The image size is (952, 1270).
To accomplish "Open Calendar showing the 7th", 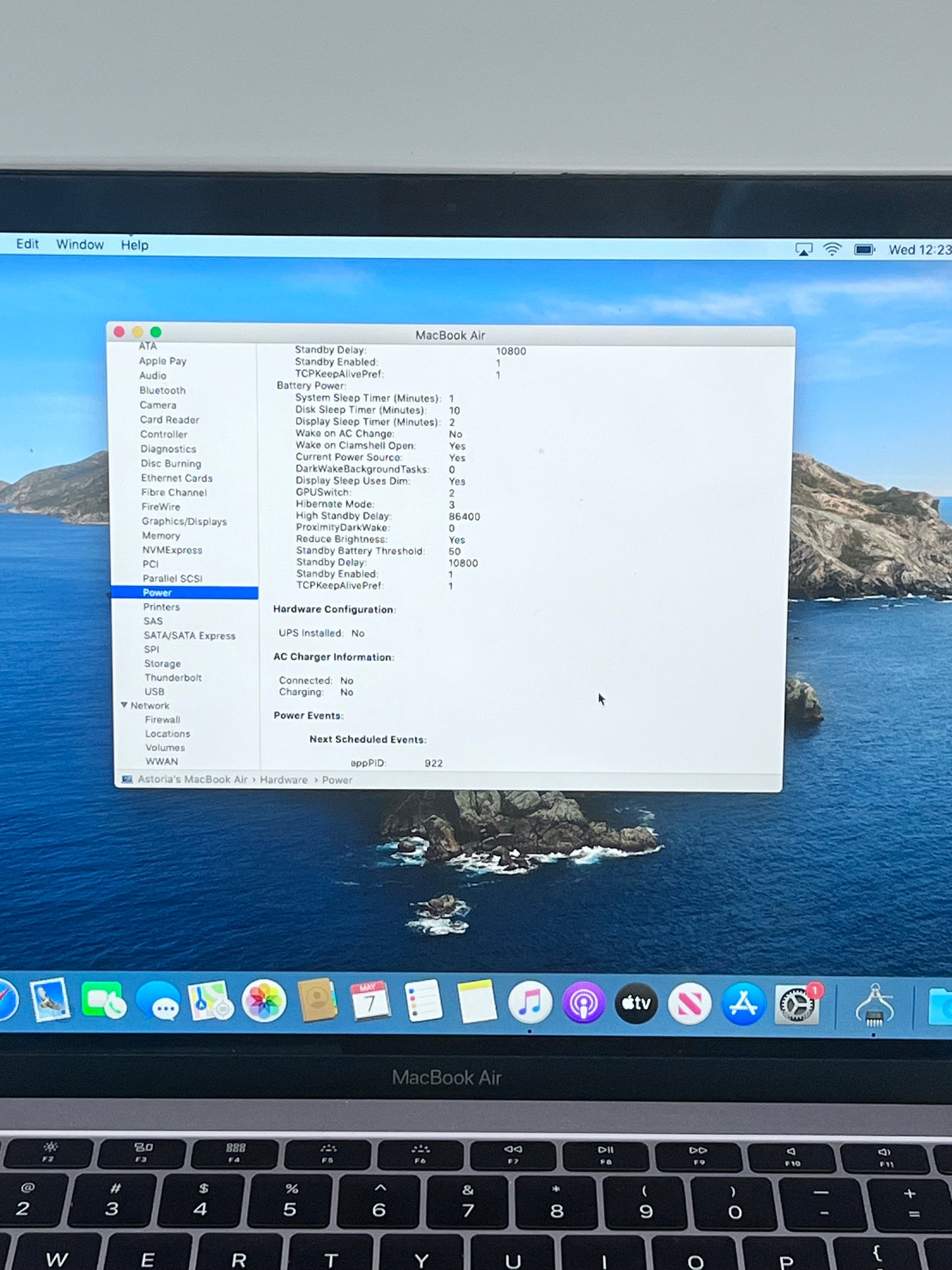I will tap(370, 1002).
